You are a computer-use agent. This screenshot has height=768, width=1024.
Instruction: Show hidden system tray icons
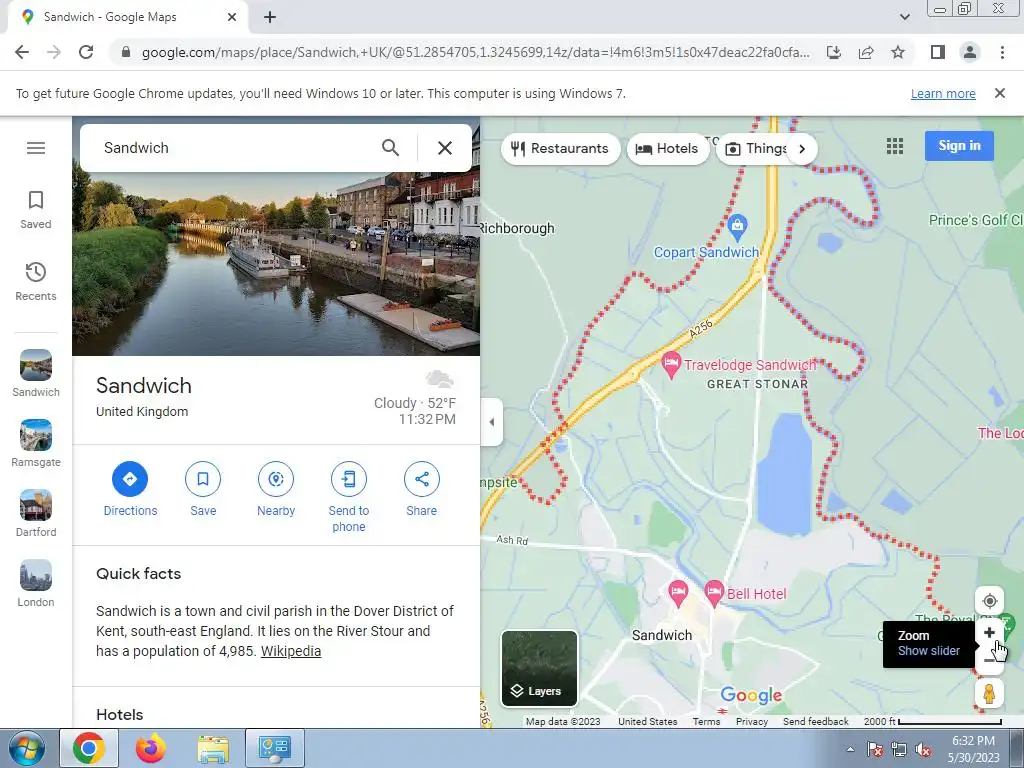point(850,749)
